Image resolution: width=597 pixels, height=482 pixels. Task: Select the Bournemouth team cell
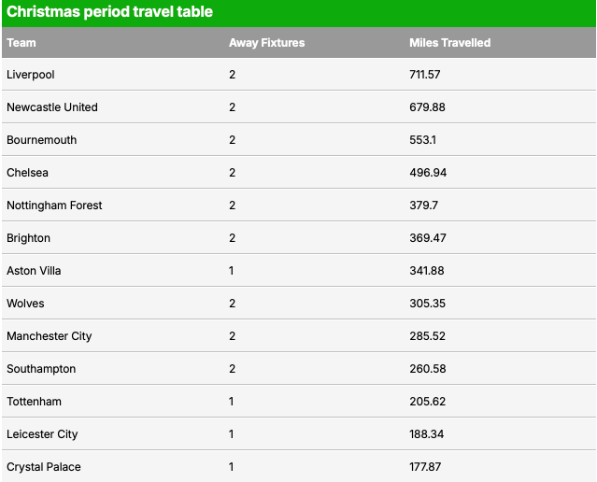pos(42,140)
